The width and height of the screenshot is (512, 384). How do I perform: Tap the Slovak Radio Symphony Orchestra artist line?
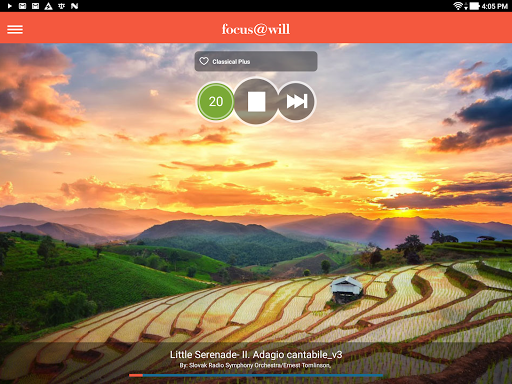tap(255, 365)
